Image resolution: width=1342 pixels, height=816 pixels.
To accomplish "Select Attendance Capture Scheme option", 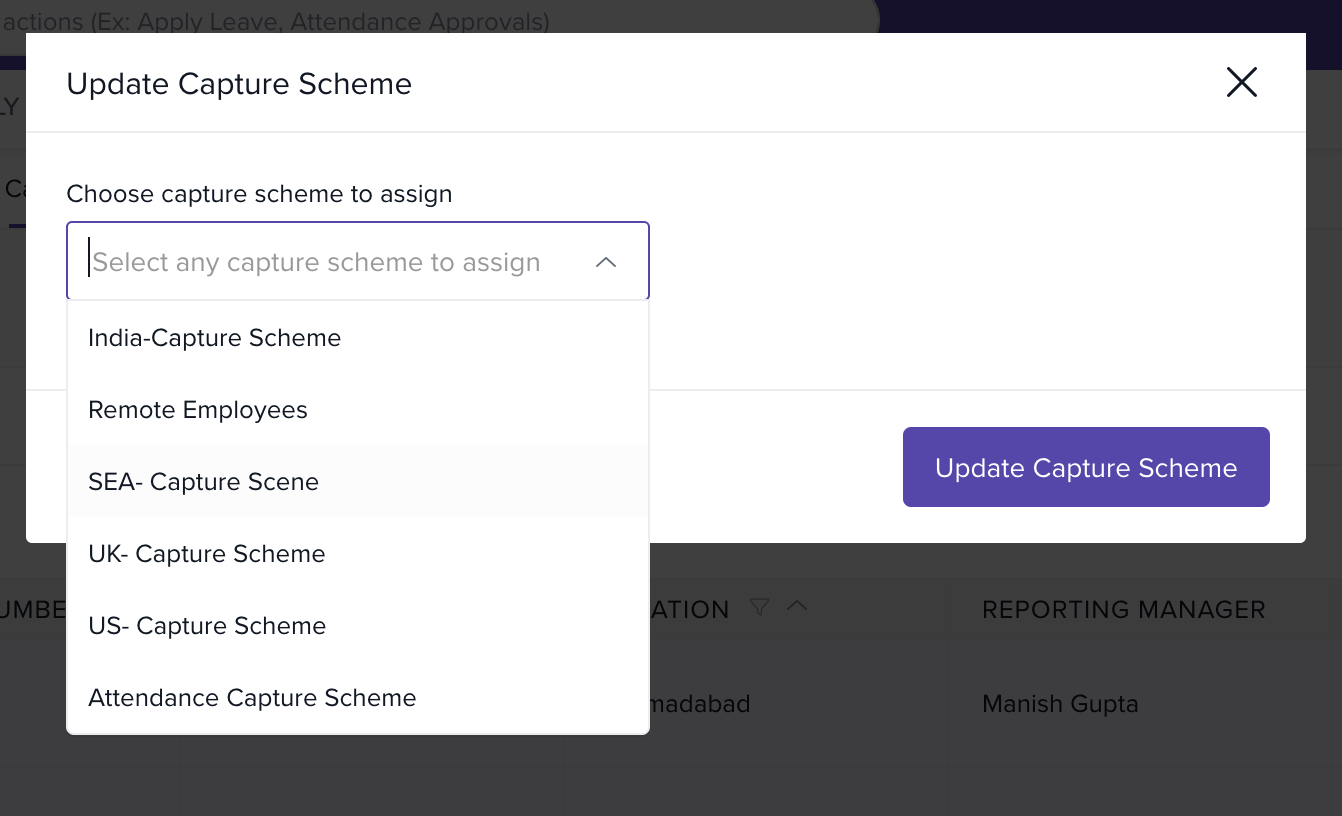I will (x=252, y=698).
